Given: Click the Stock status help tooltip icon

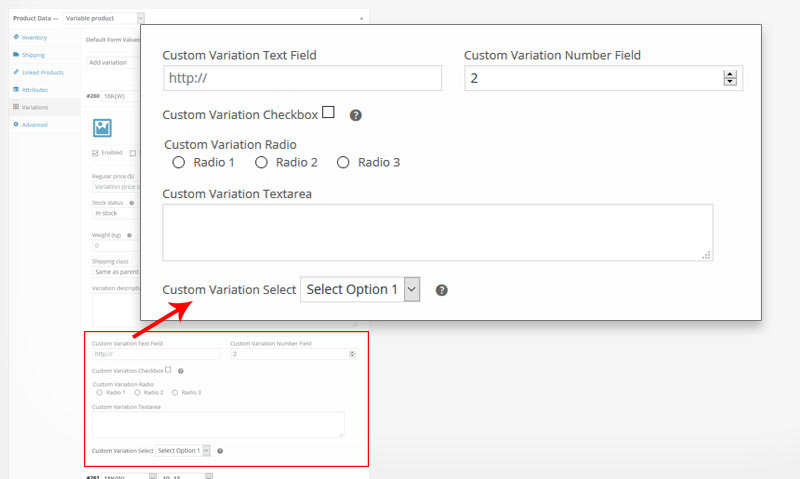Looking at the screenshot, I should (x=132, y=203).
